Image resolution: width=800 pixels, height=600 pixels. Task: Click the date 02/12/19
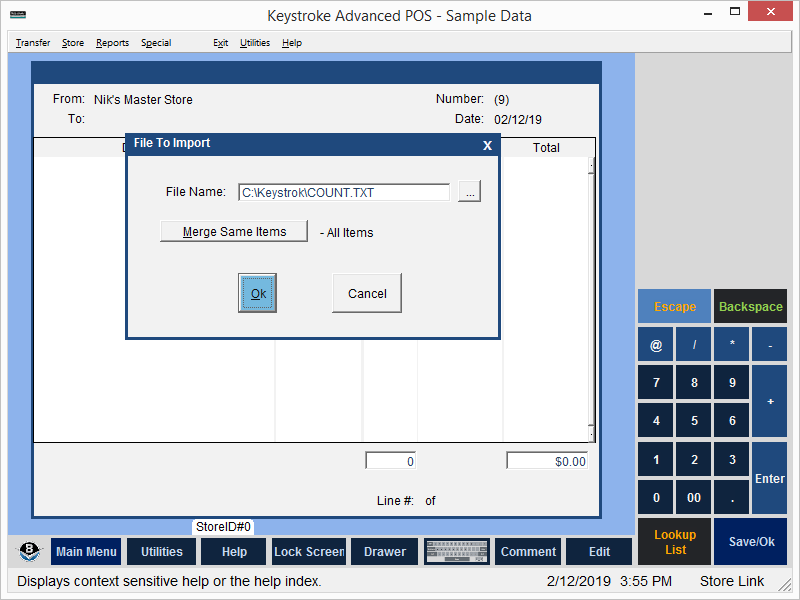tap(518, 119)
